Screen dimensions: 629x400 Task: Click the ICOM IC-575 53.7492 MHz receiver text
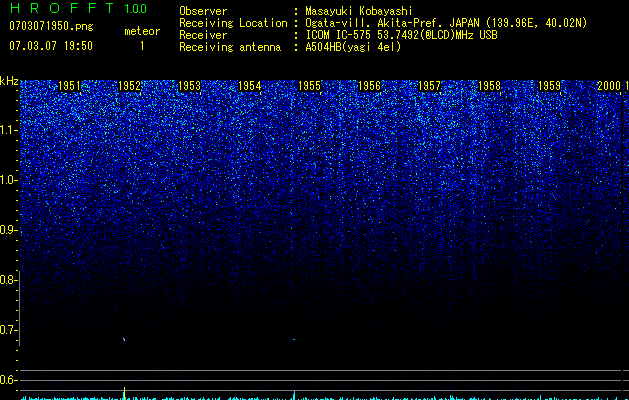click(x=401, y=35)
